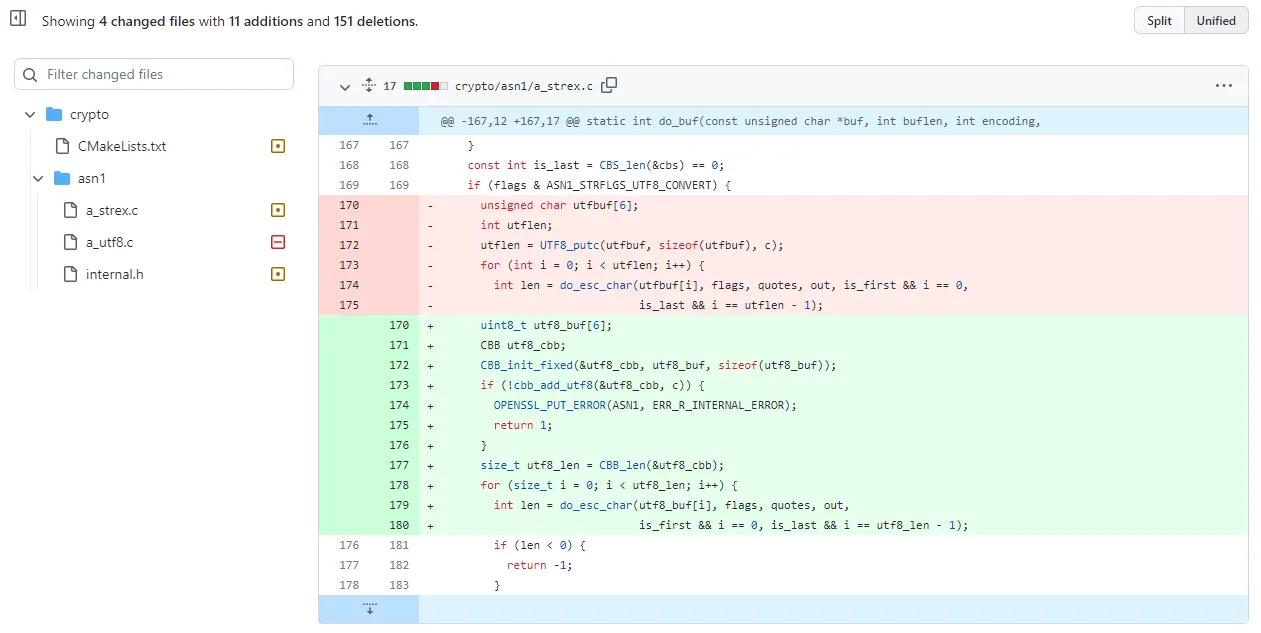
Task: Switch to Split diff view
Action: (x=1158, y=19)
